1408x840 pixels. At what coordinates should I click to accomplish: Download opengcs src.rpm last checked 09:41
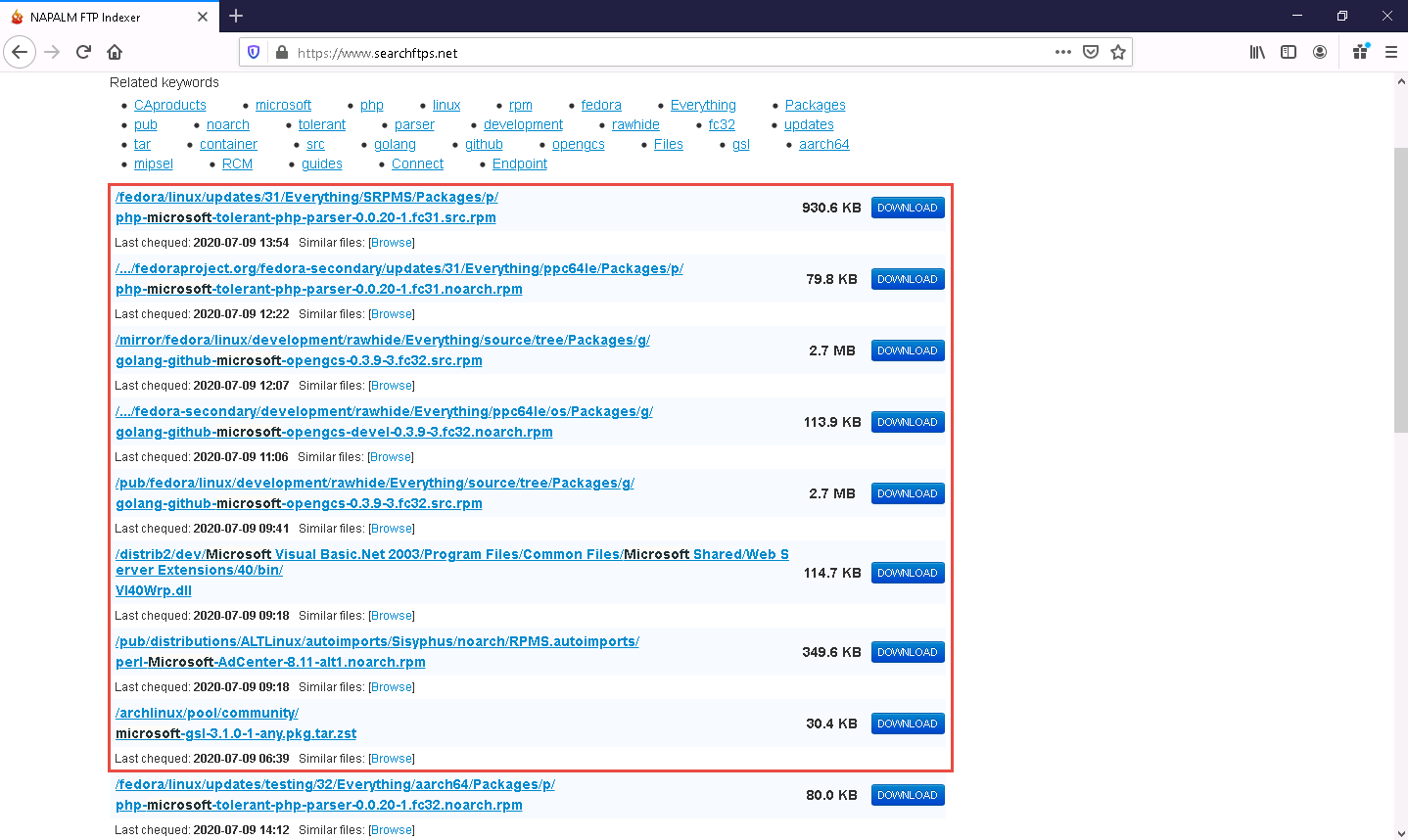[908, 493]
